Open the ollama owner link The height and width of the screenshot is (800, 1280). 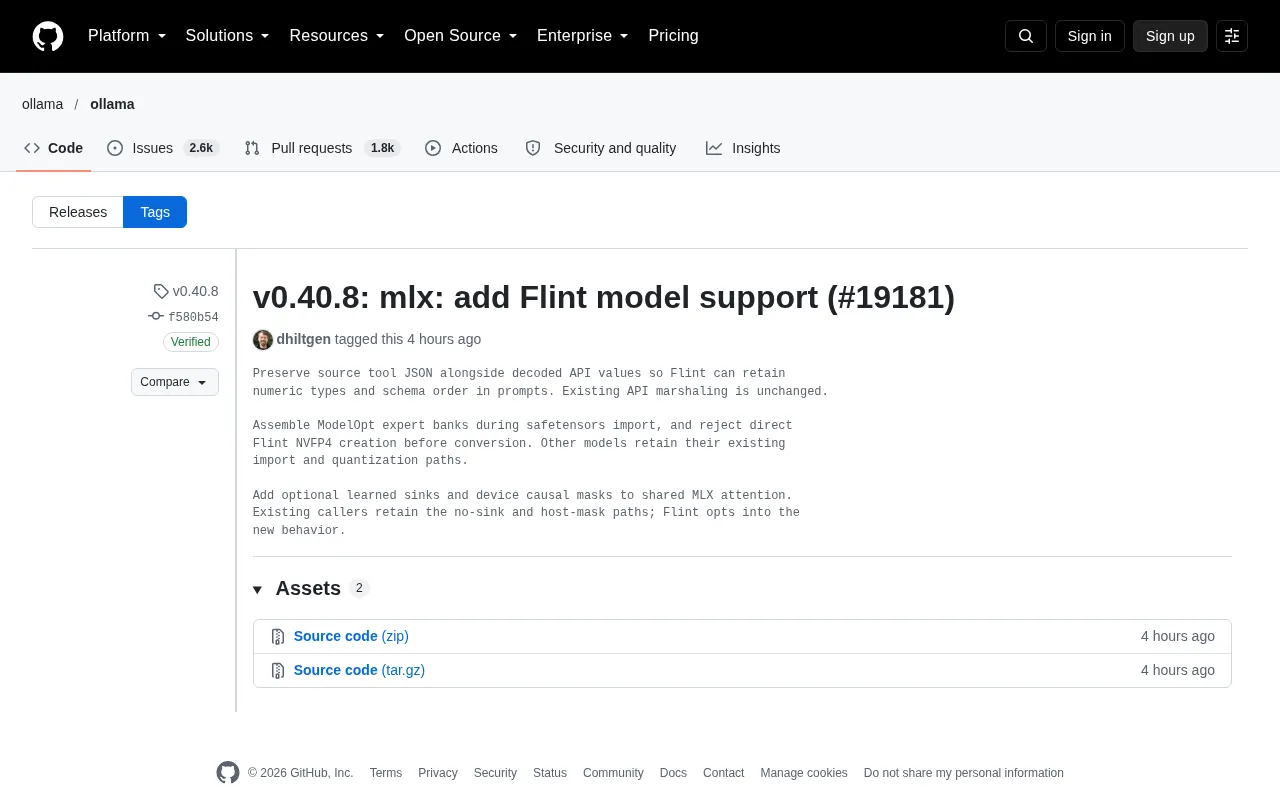pyautogui.click(x=42, y=104)
